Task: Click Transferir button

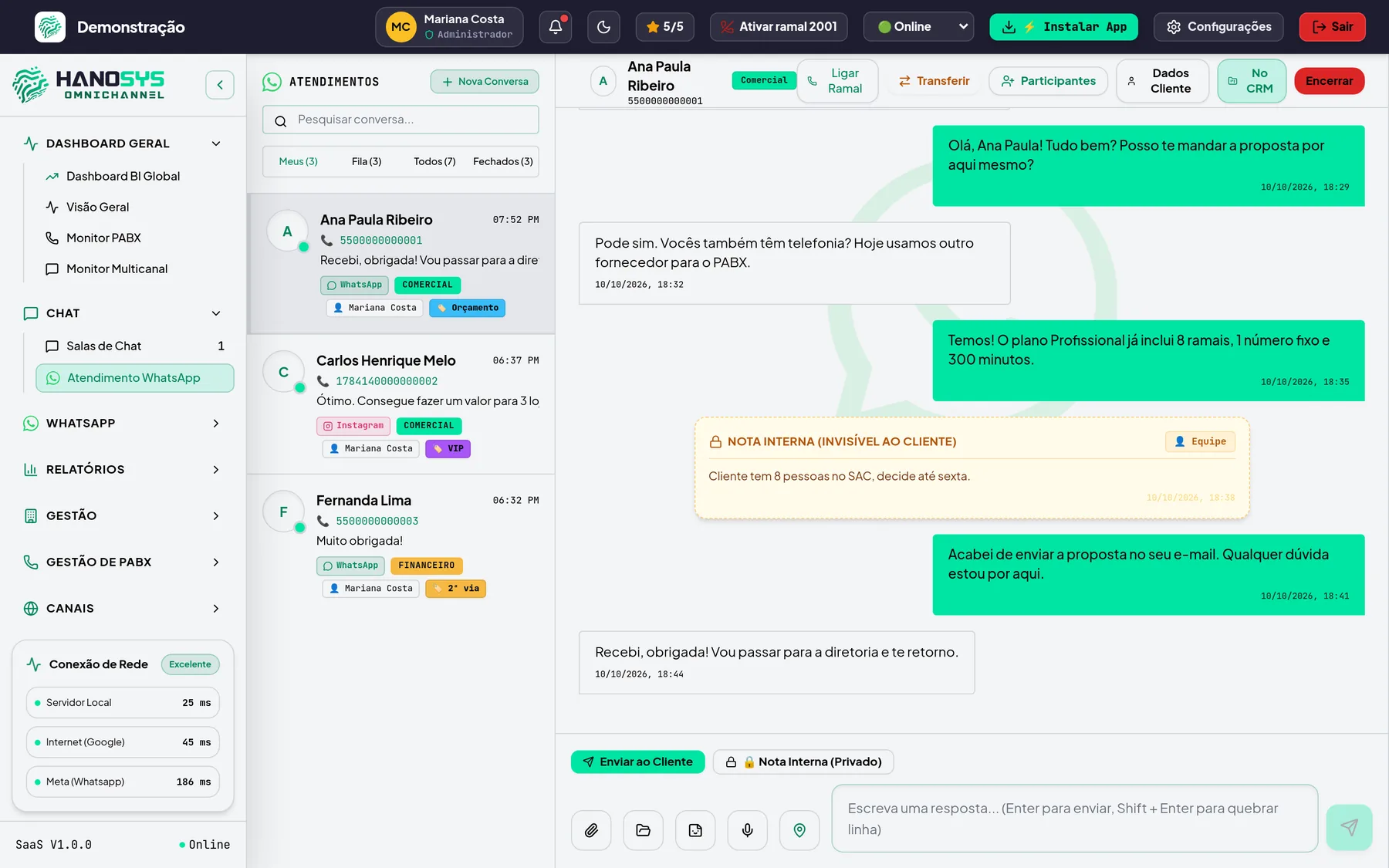Action: (934, 81)
